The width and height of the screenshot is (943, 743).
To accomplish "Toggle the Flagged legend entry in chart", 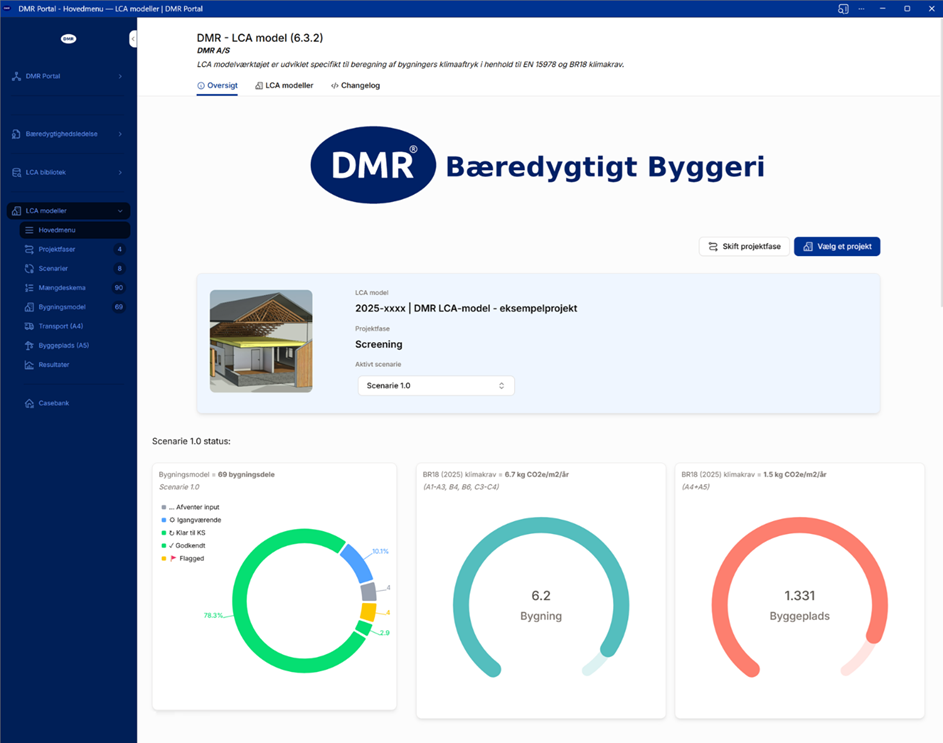I will tap(190, 558).
